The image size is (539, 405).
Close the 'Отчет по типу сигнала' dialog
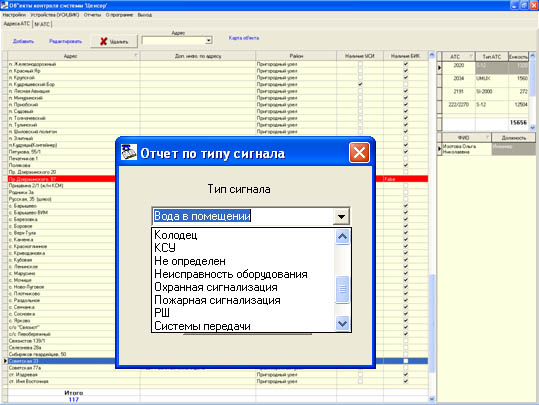[359, 152]
